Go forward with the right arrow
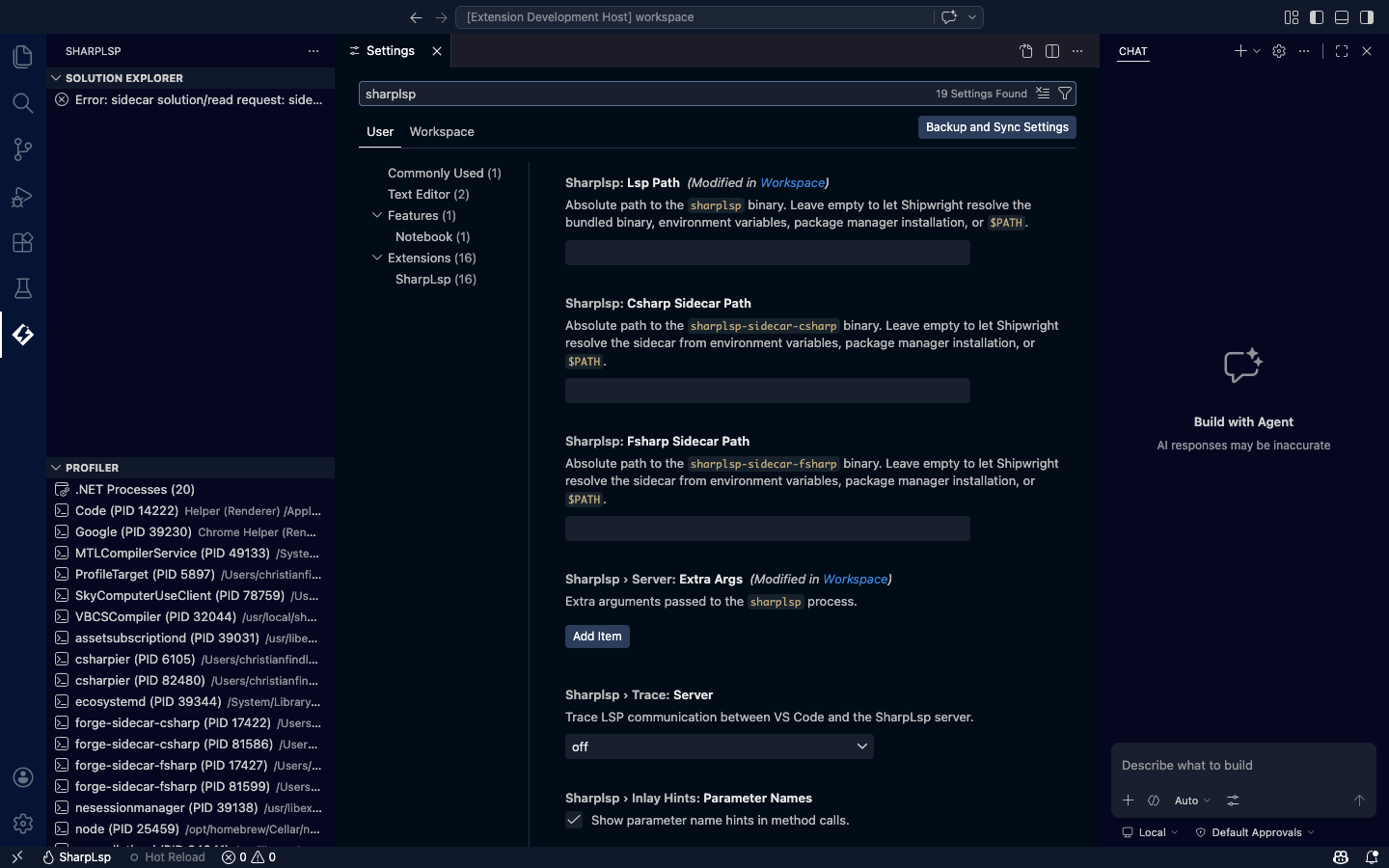The width and height of the screenshot is (1389, 868). (x=441, y=17)
